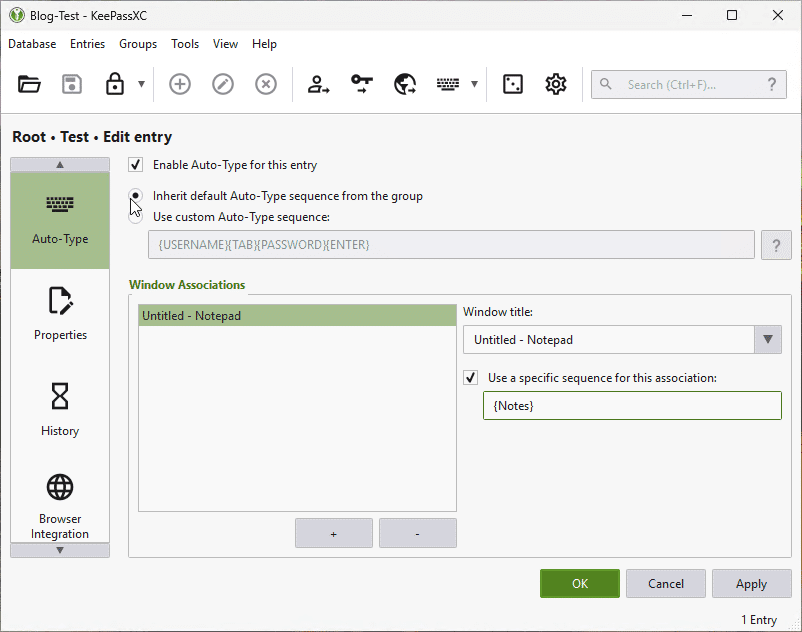Lock database with padlock icon

click(x=115, y=84)
